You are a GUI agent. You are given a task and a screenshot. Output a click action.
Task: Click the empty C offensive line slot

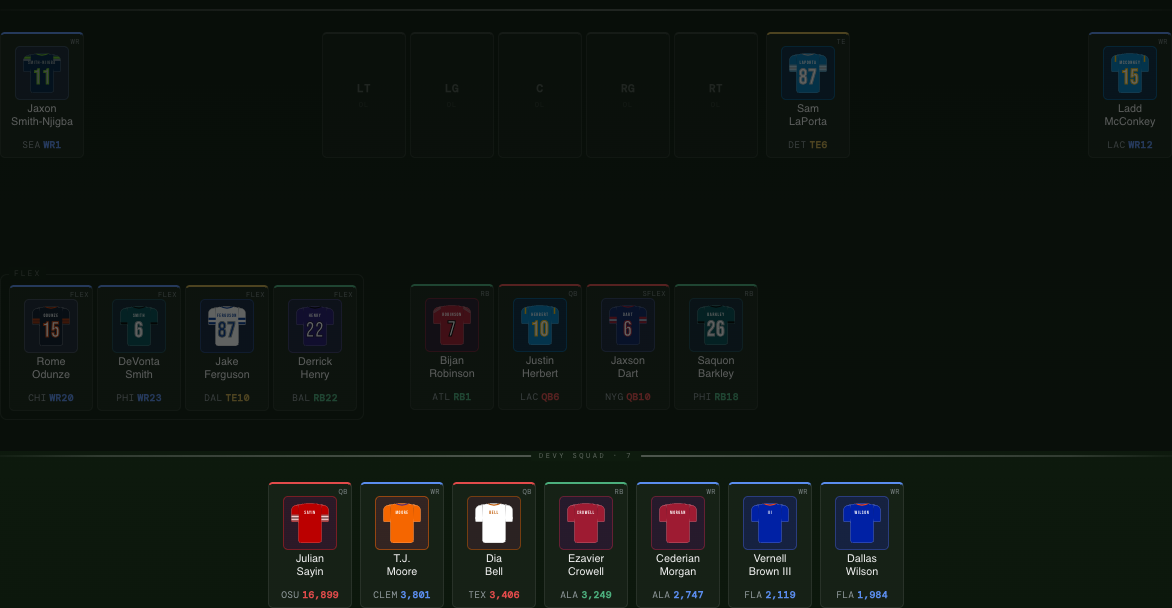click(x=540, y=95)
